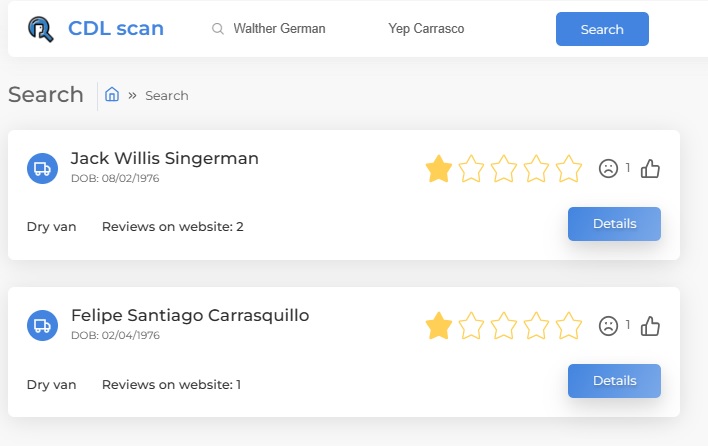Open the Jack Willis Singerman name heading

tap(165, 158)
